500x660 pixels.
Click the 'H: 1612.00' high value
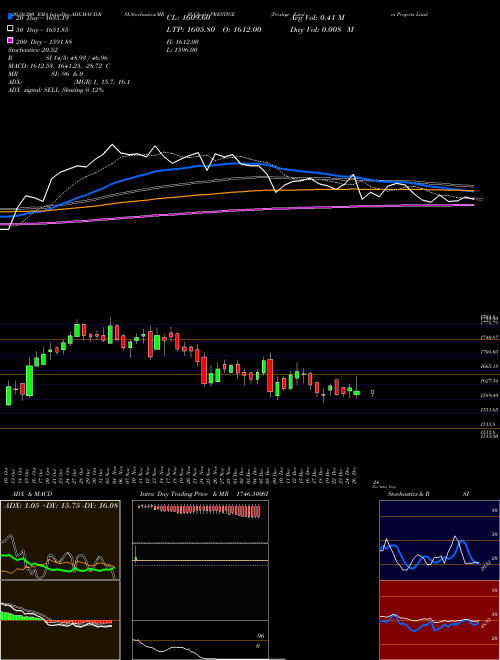[182, 42]
